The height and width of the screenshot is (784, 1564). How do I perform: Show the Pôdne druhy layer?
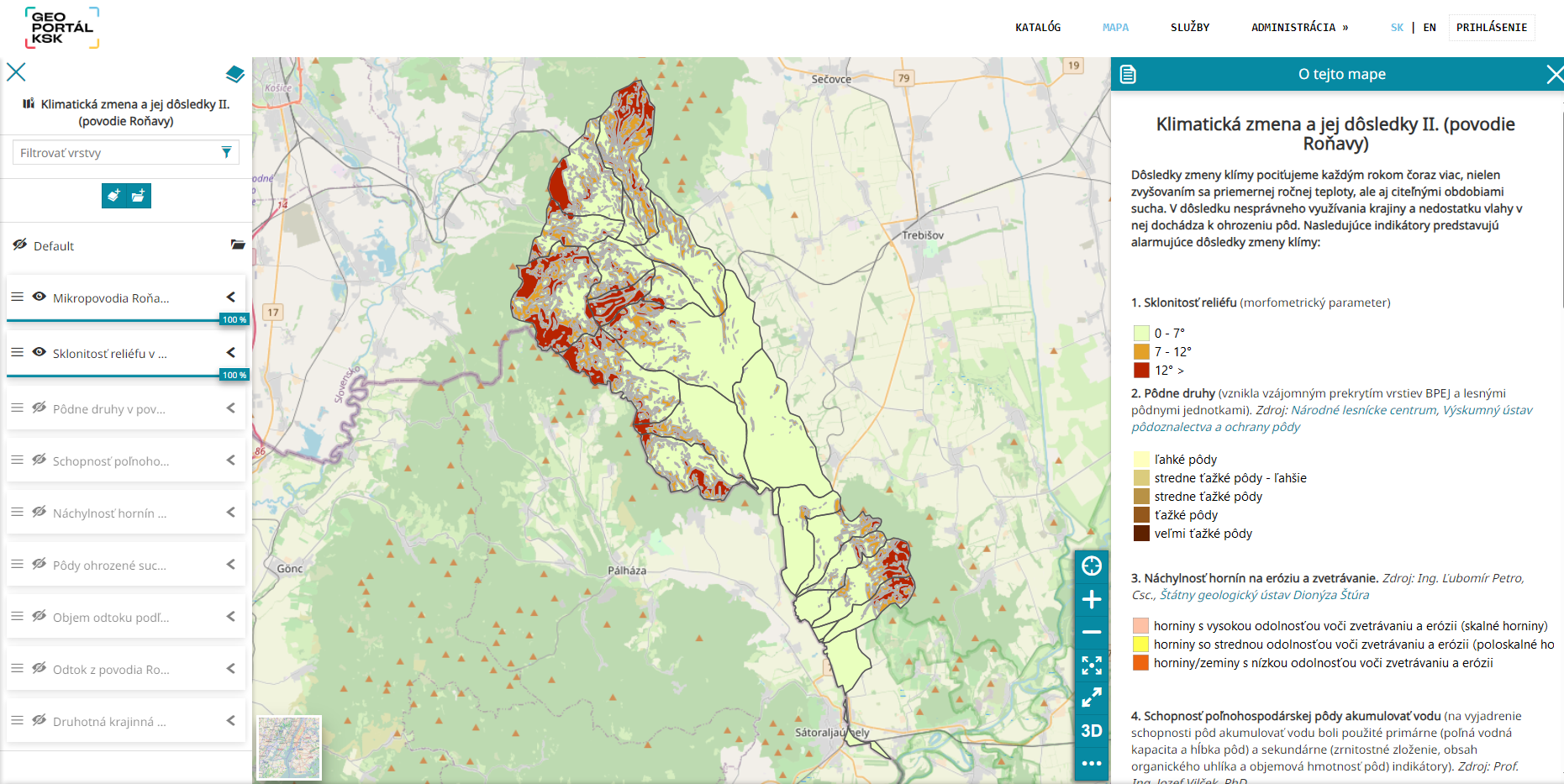39,408
